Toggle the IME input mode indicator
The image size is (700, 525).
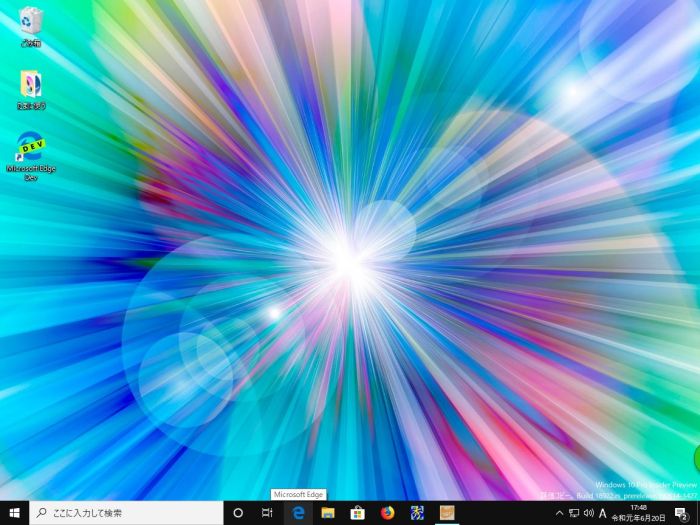(603, 513)
